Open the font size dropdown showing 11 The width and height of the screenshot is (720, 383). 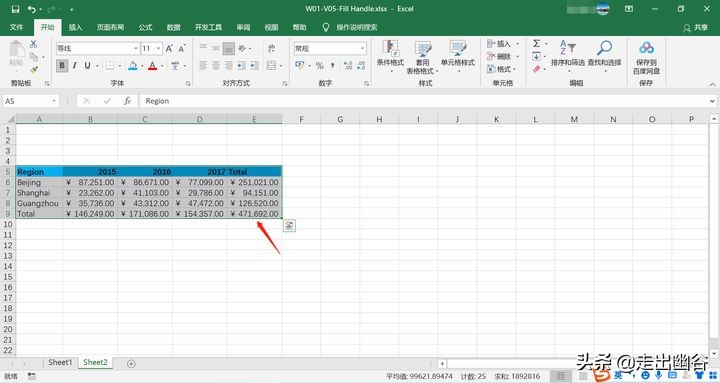pos(152,48)
